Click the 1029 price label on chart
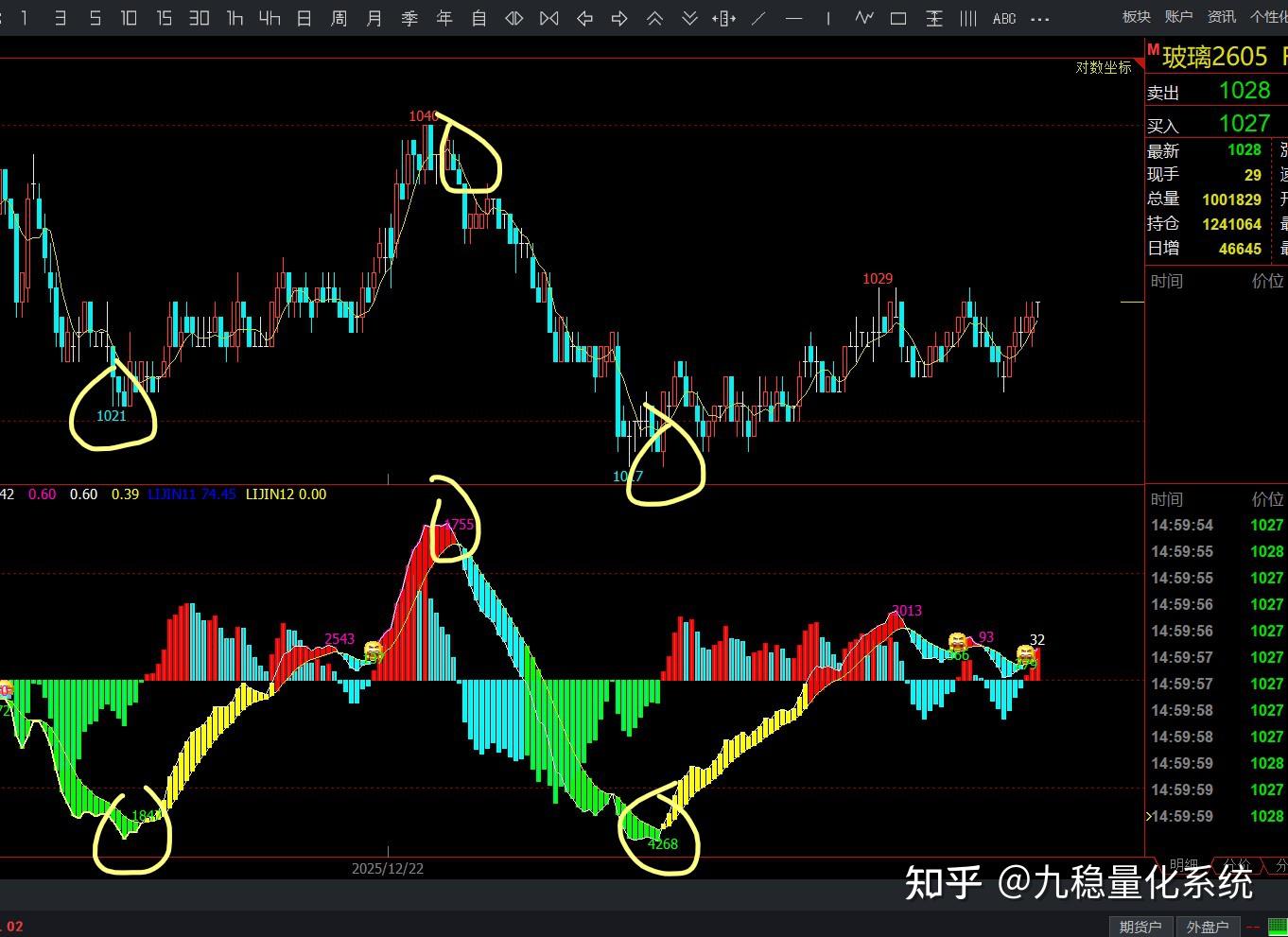 [x=878, y=278]
